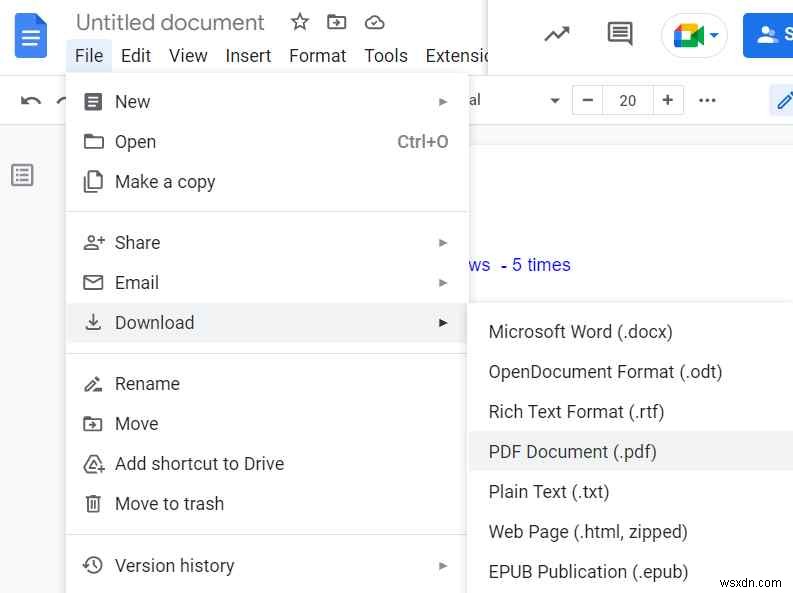Viewport: 793px width, 593px height.
Task: Expand the Version history submenu arrow
Action: [x=443, y=566]
